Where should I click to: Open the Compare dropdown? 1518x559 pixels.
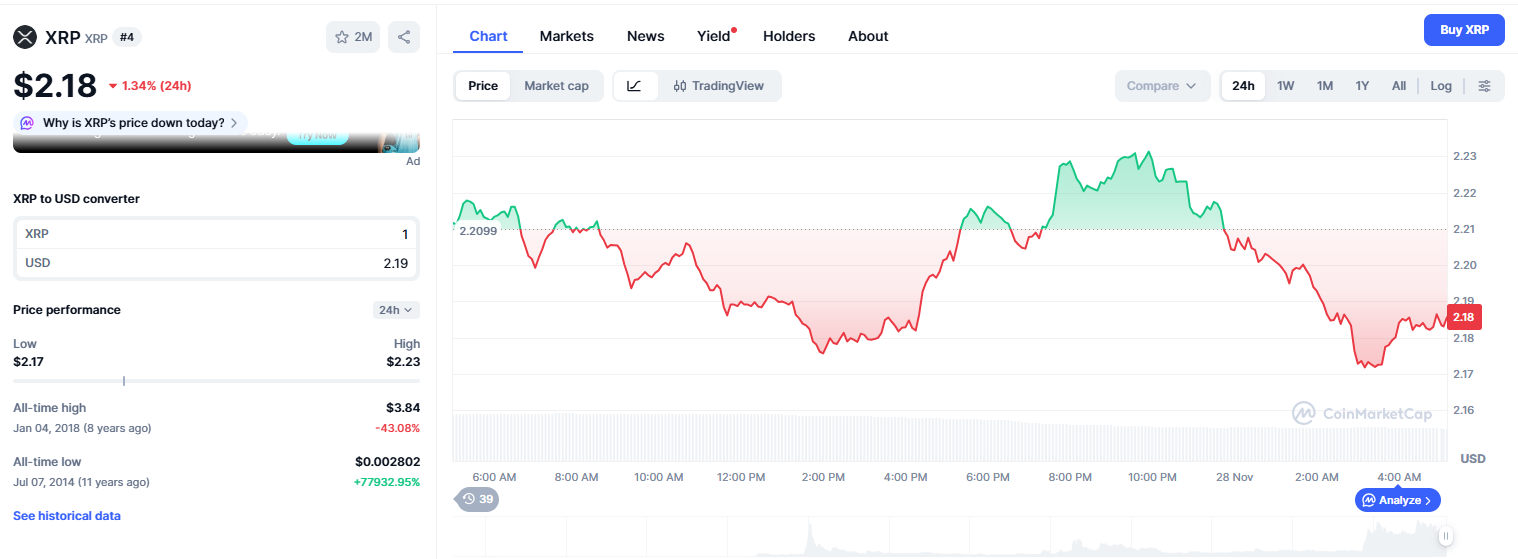coord(1162,86)
